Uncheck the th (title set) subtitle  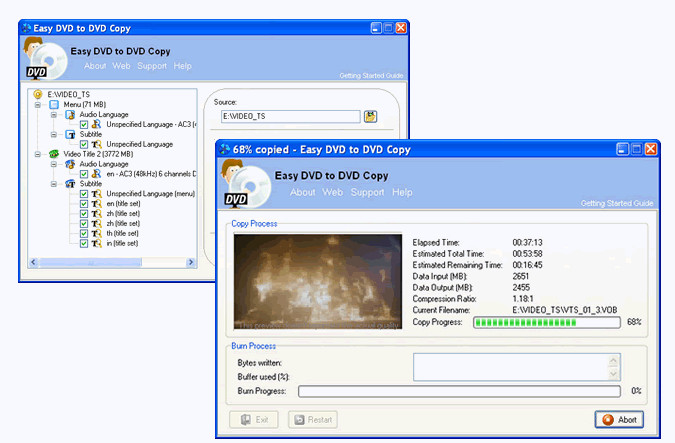[84, 234]
